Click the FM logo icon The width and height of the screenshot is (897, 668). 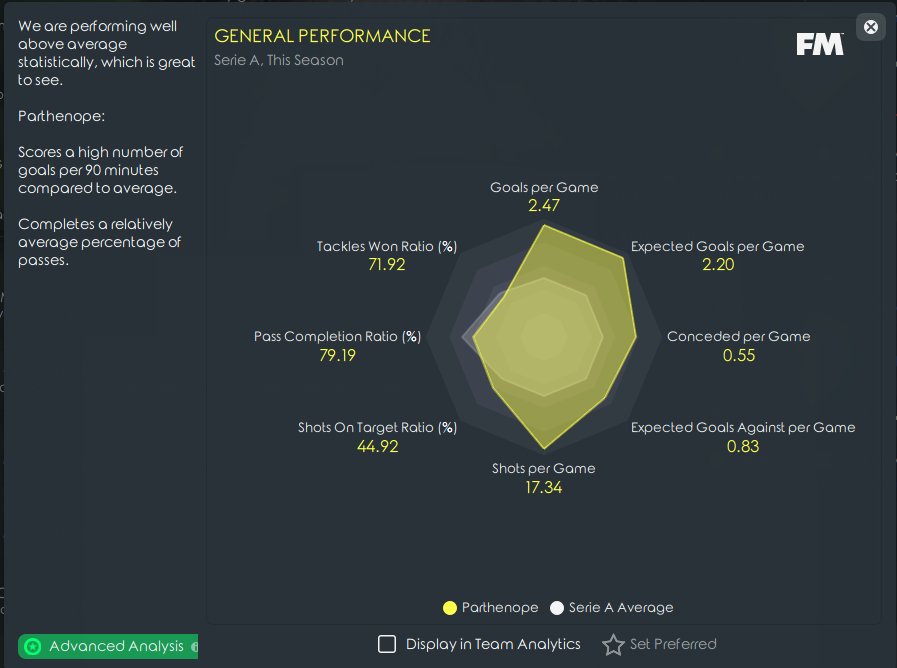click(x=820, y=44)
